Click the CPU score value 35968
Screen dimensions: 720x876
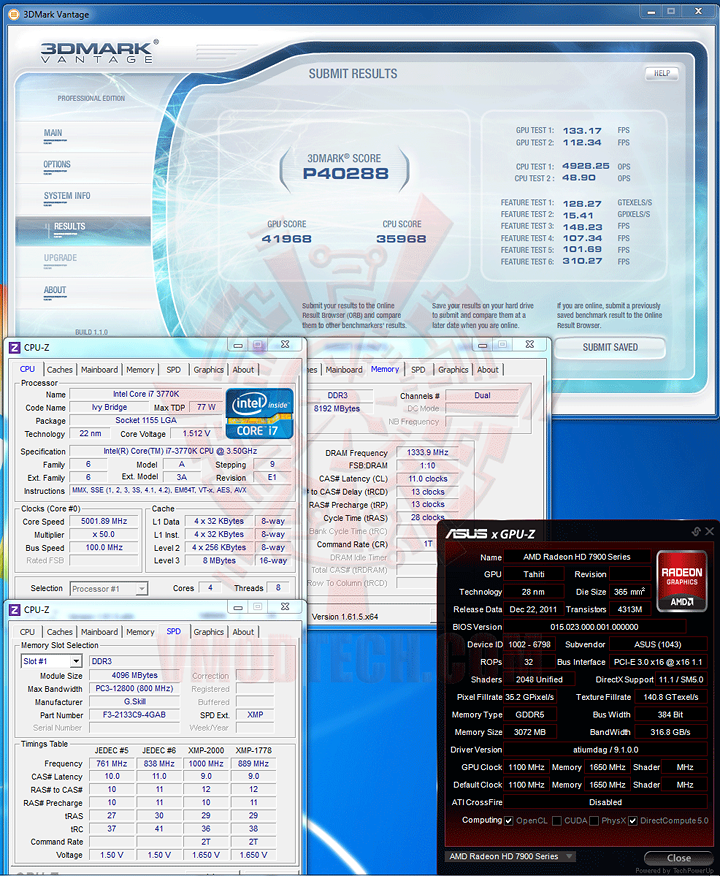pos(401,239)
